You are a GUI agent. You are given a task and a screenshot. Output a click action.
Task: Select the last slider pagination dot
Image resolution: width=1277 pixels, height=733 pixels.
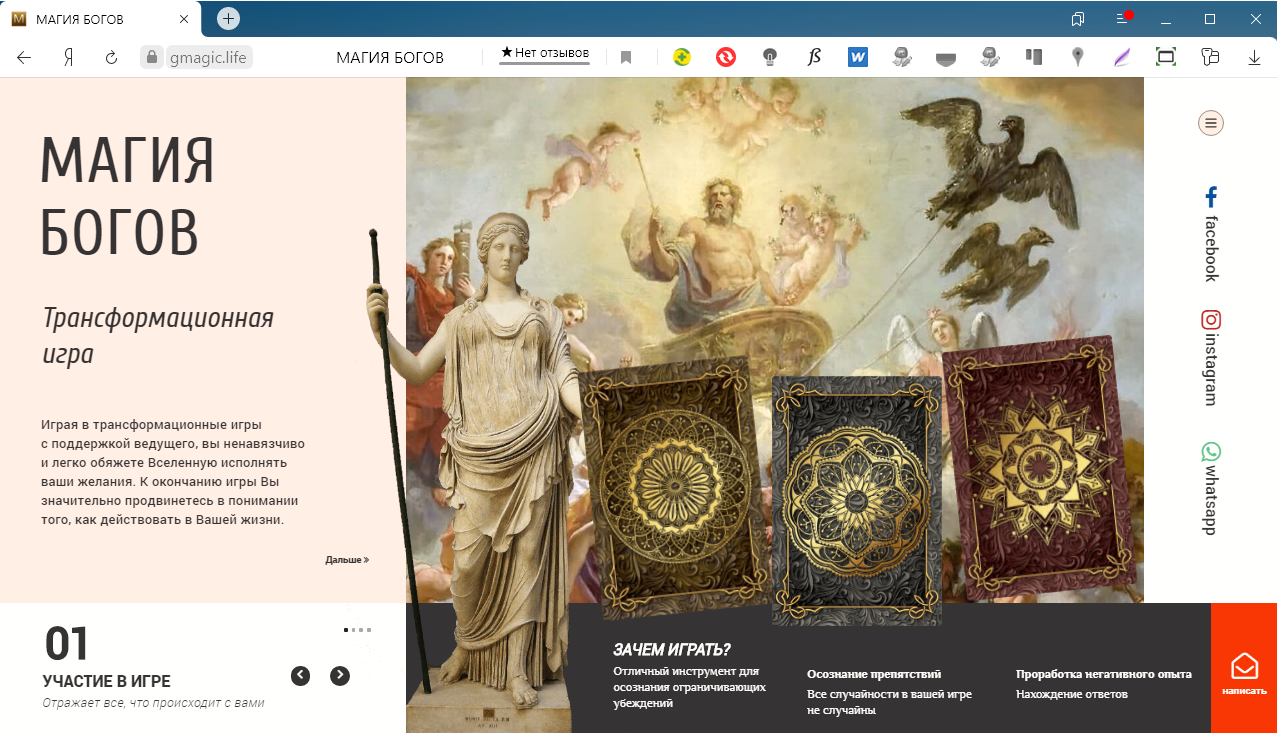(369, 630)
